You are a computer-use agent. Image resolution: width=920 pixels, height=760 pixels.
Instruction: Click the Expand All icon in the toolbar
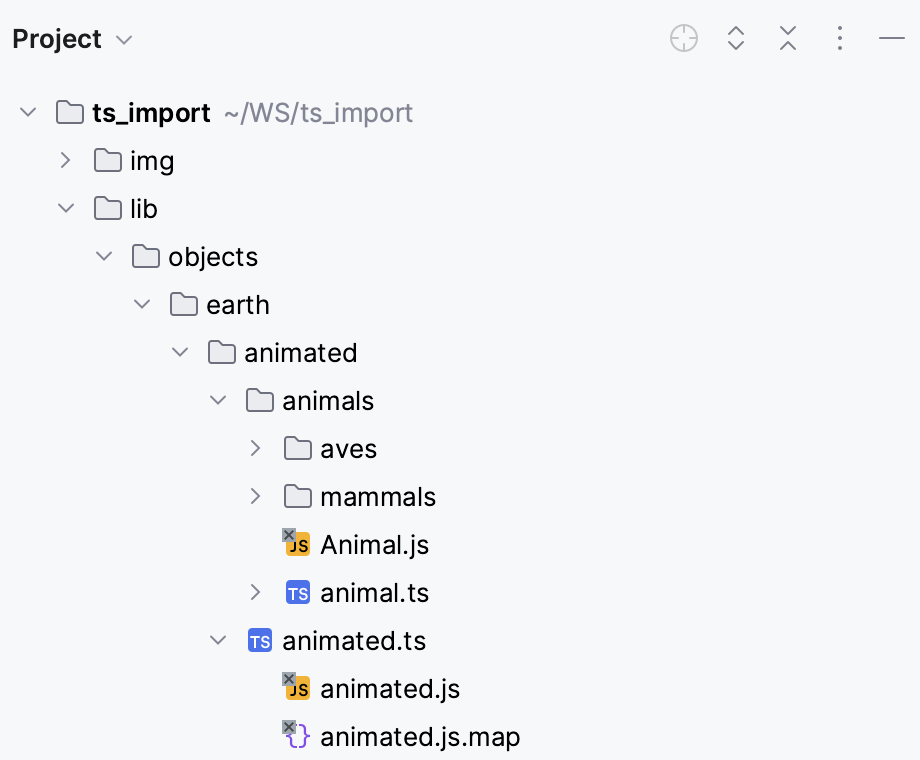click(736, 38)
